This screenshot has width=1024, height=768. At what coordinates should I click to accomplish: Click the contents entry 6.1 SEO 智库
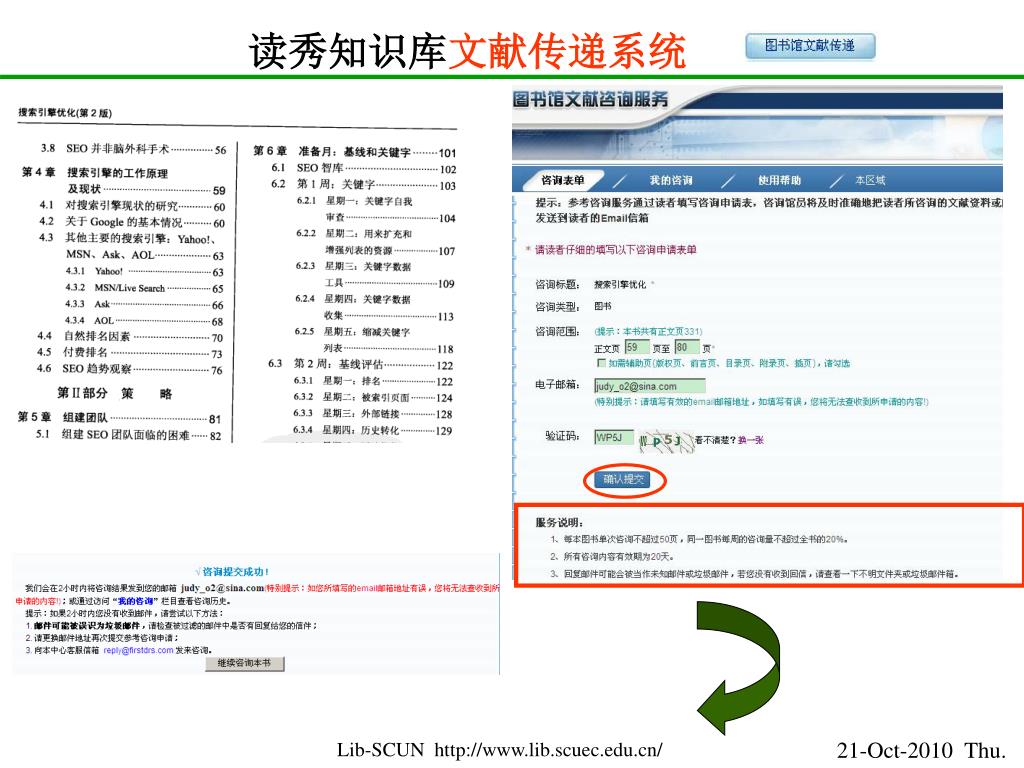[x=364, y=168]
